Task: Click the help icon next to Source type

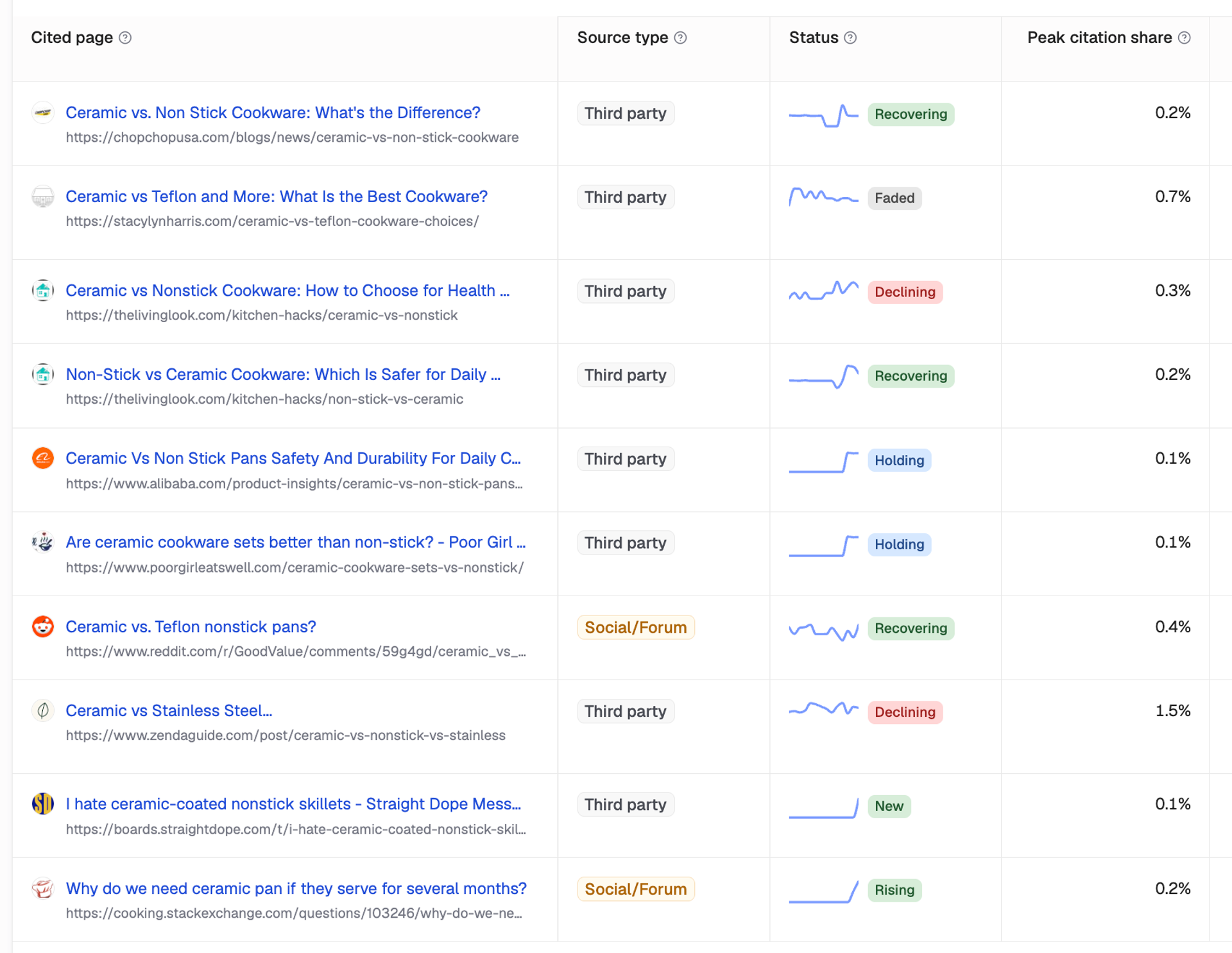Action: pyautogui.click(x=680, y=38)
